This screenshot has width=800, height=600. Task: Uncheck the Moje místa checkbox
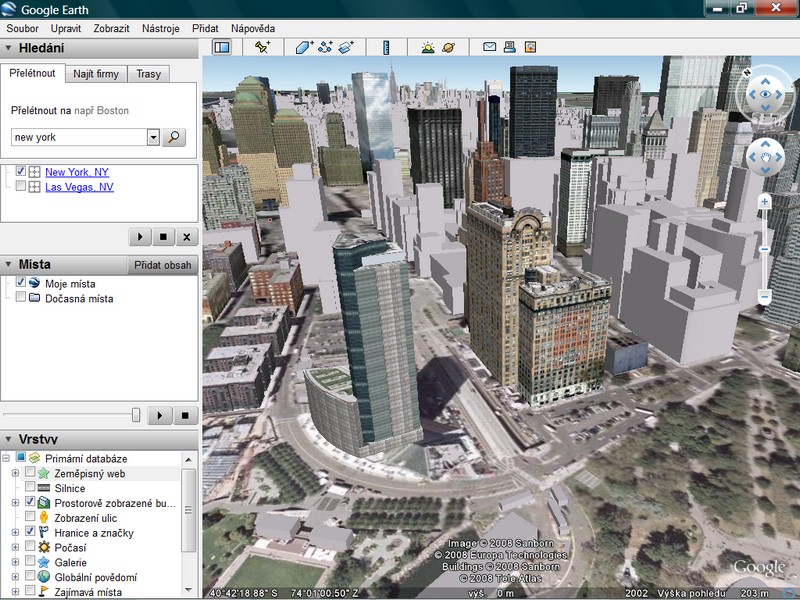[x=20, y=282]
